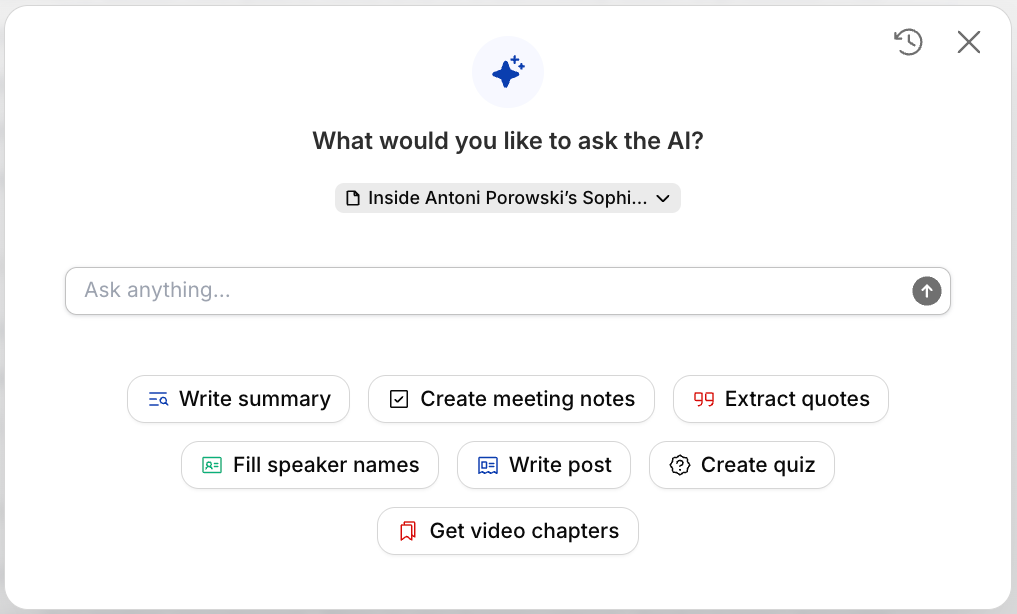1017x614 pixels.
Task: Click the checked-box icon on Create meeting notes
Action: (397, 398)
